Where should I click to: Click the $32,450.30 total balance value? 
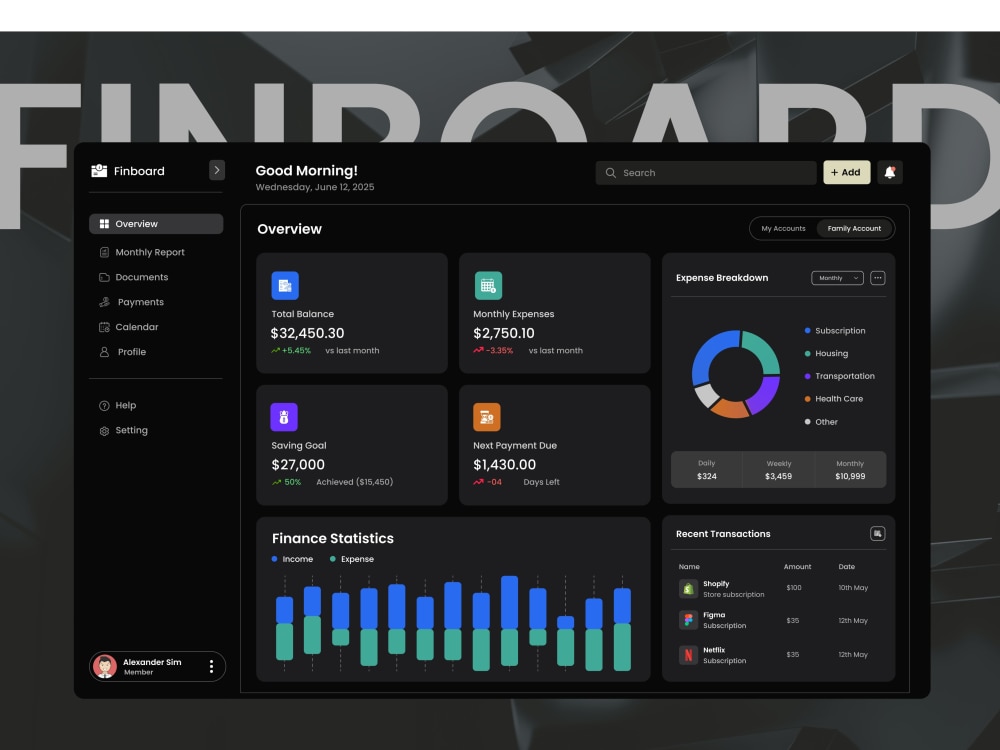pyautogui.click(x=307, y=333)
